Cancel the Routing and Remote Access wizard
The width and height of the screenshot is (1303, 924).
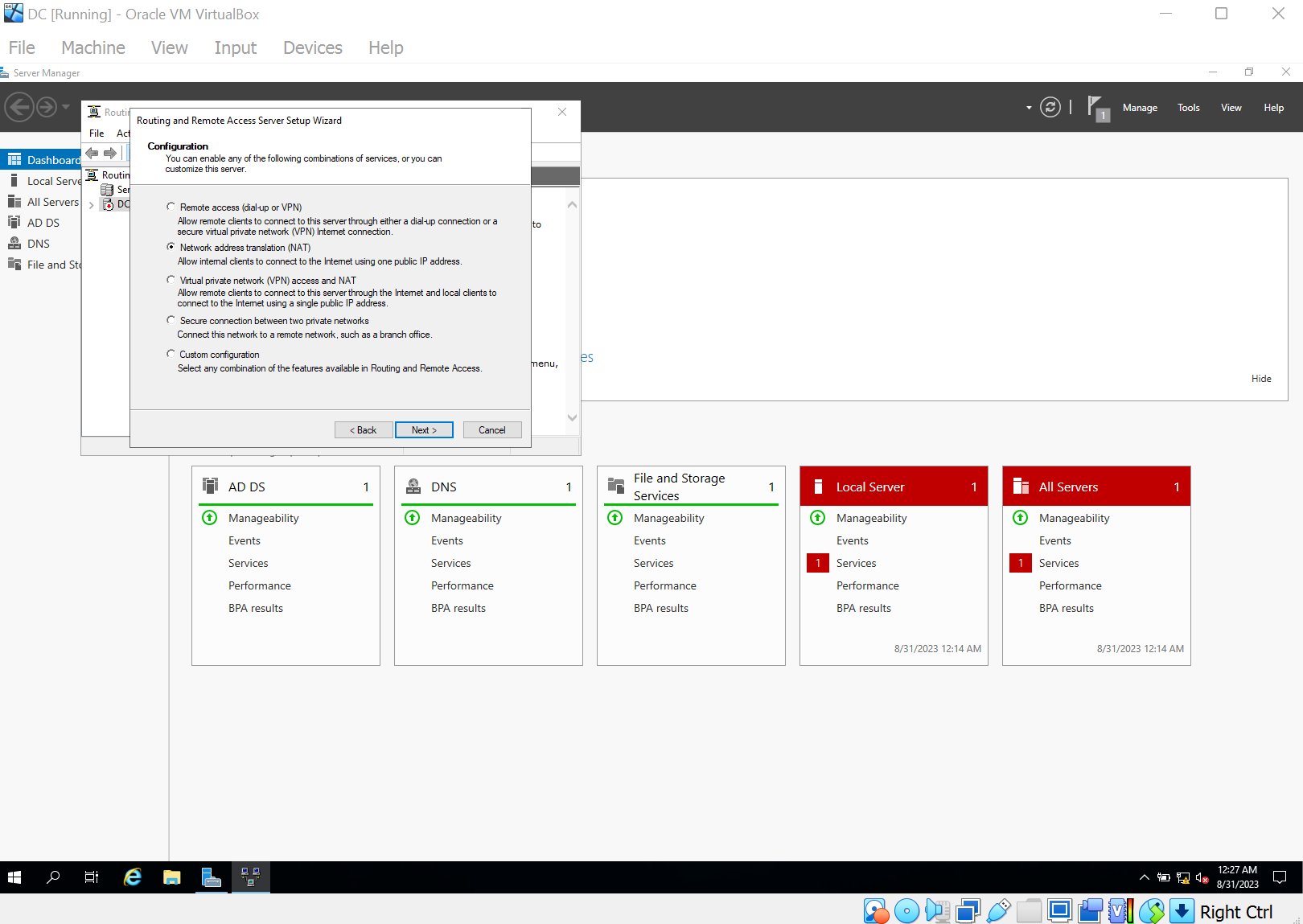click(491, 429)
